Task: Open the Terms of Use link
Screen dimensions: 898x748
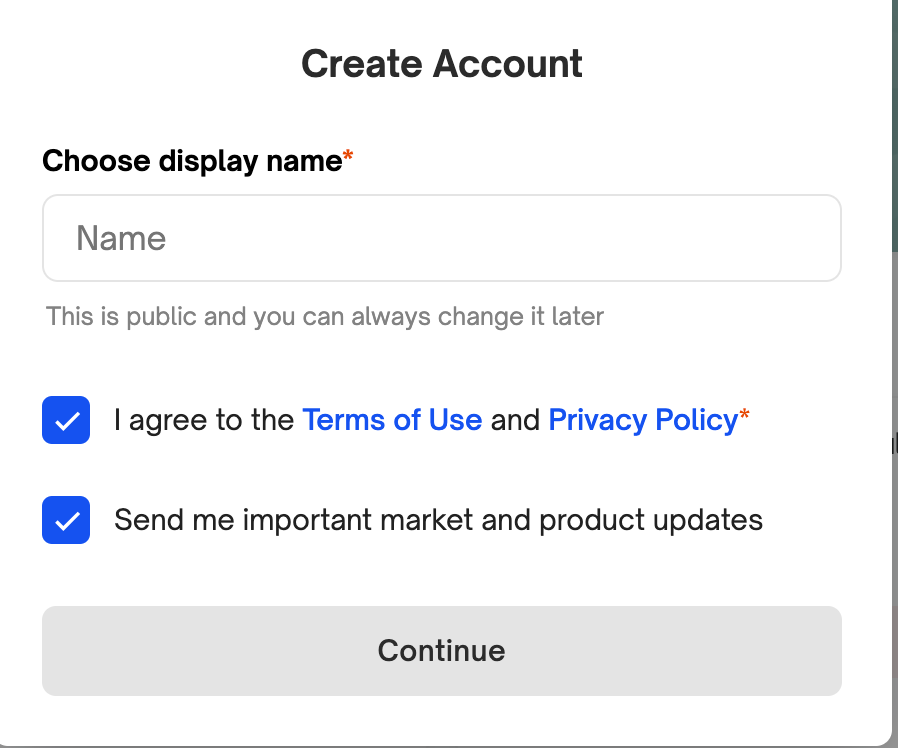Action: coord(392,420)
